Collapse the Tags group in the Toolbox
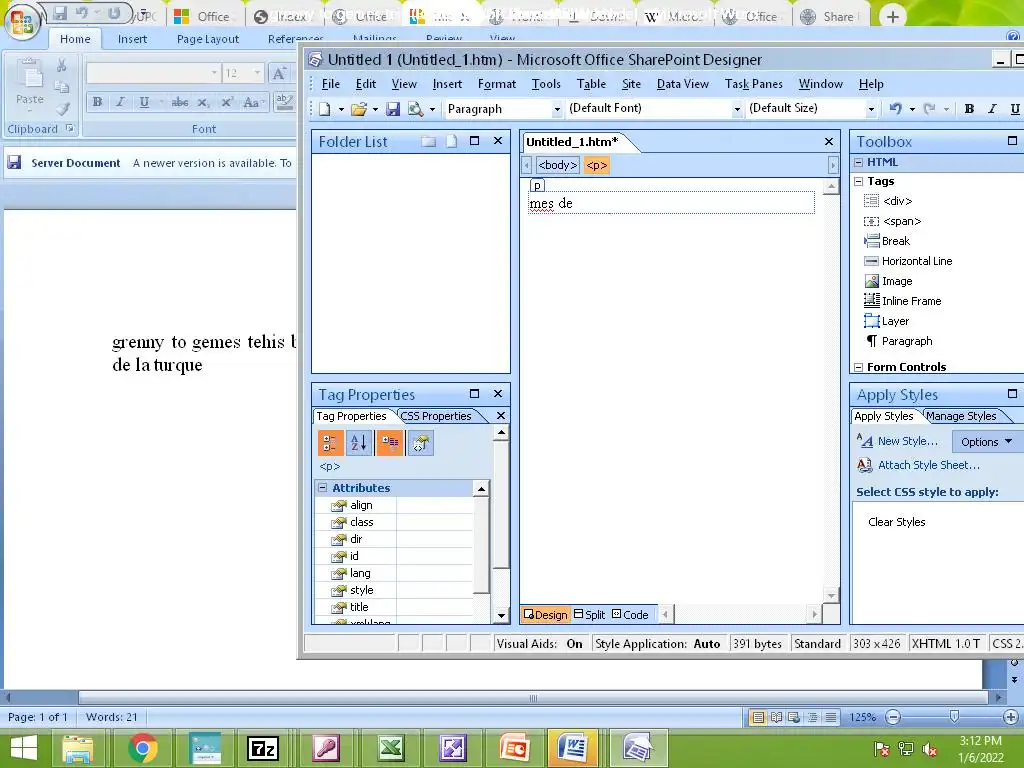 859,182
